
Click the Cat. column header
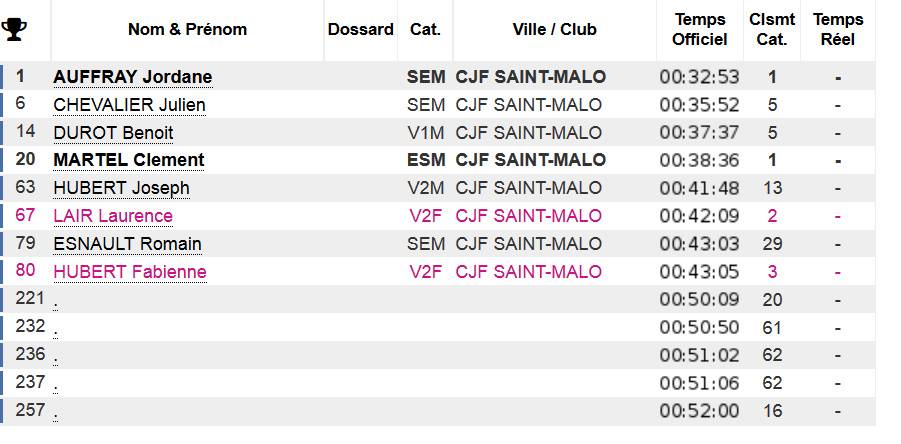pyautogui.click(x=425, y=29)
